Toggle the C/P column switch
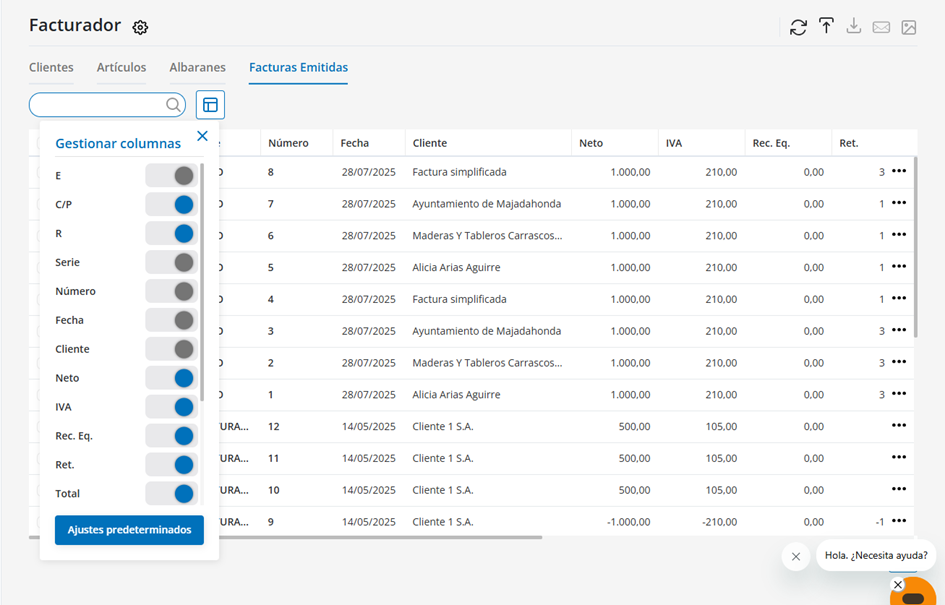This screenshot has height=605, width=945. pyautogui.click(x=171, y=204)
